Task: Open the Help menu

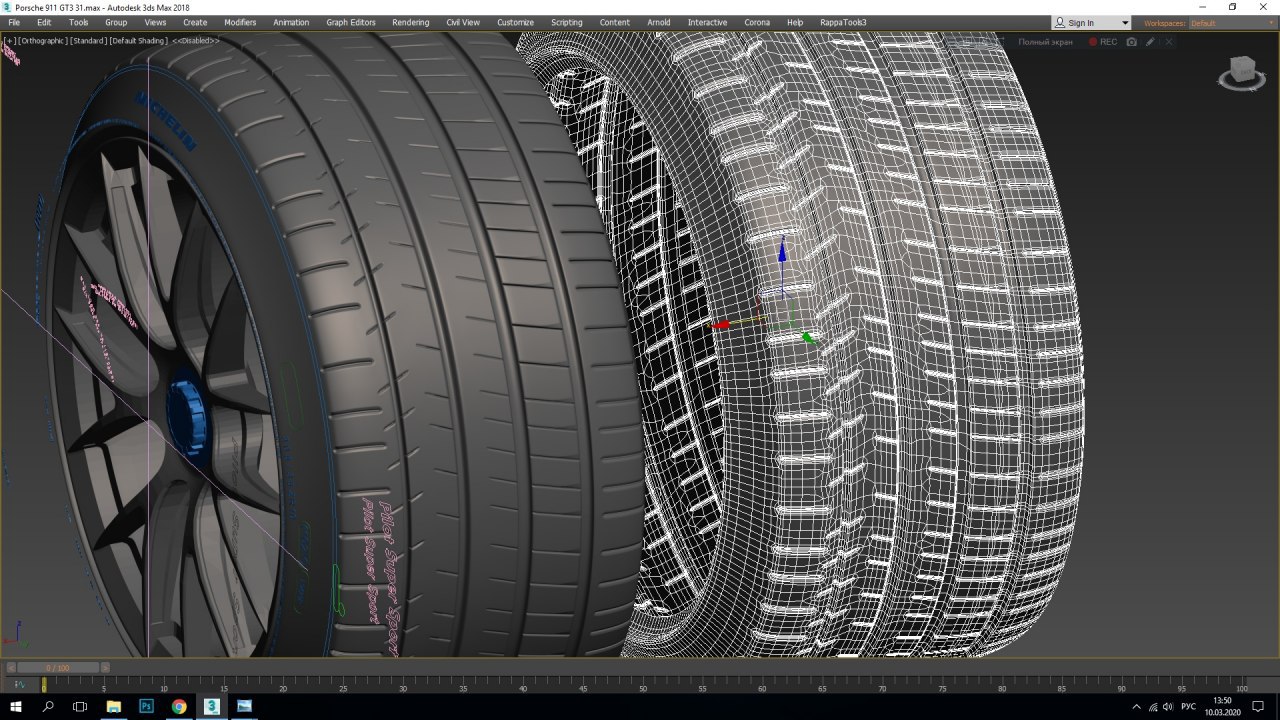Action: point(795,22)
